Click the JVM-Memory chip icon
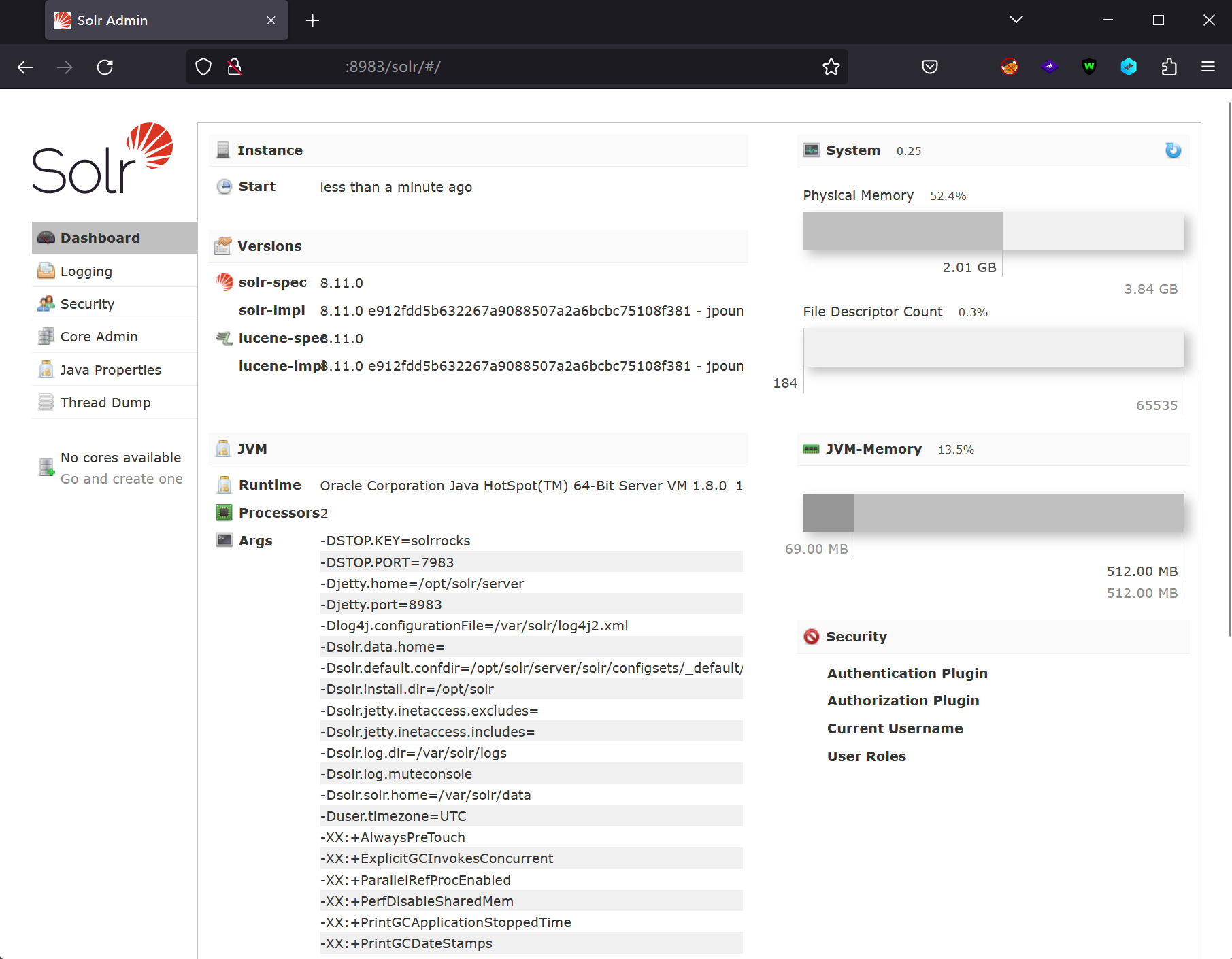 pos(812,449)
